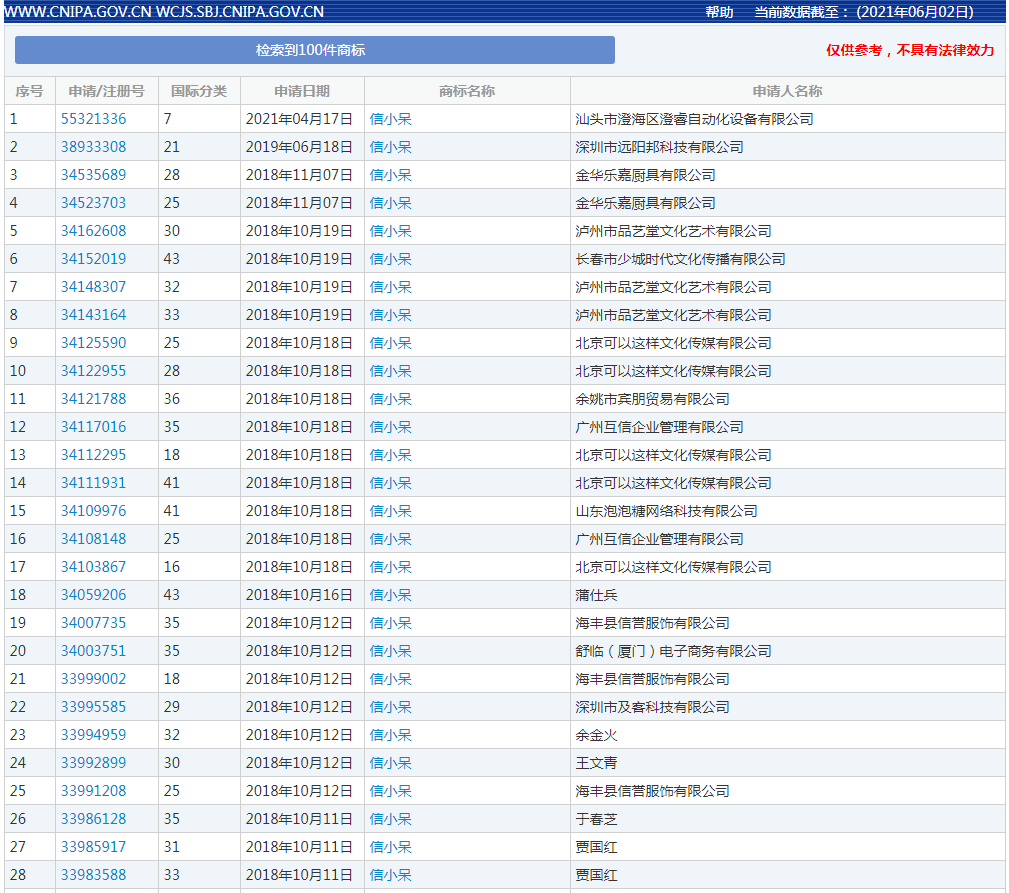Select applicant 蒲仕兵
The height and width of the screenshot is (893, 1009).
click(597, 594)
